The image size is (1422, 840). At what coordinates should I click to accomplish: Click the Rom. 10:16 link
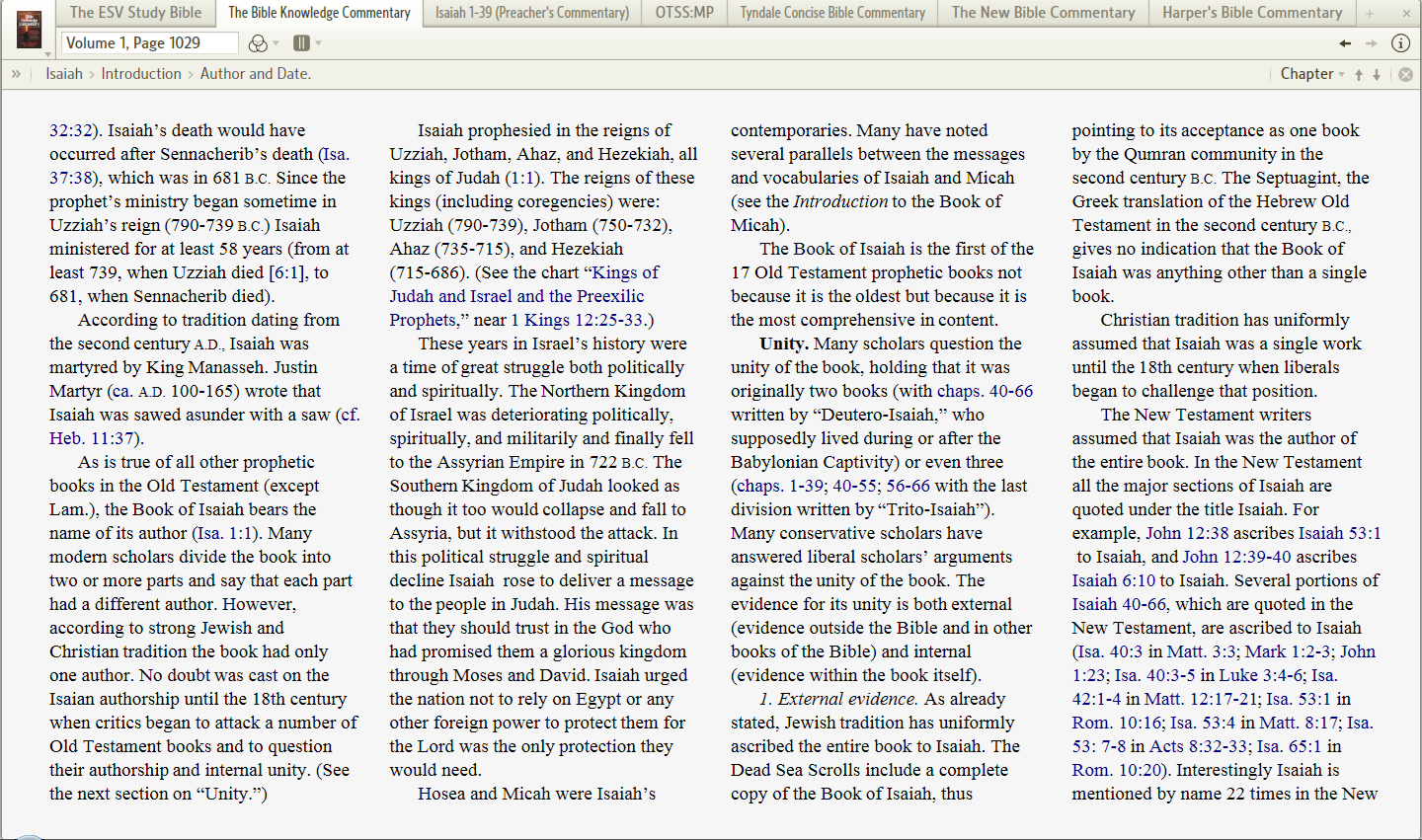1116,723
